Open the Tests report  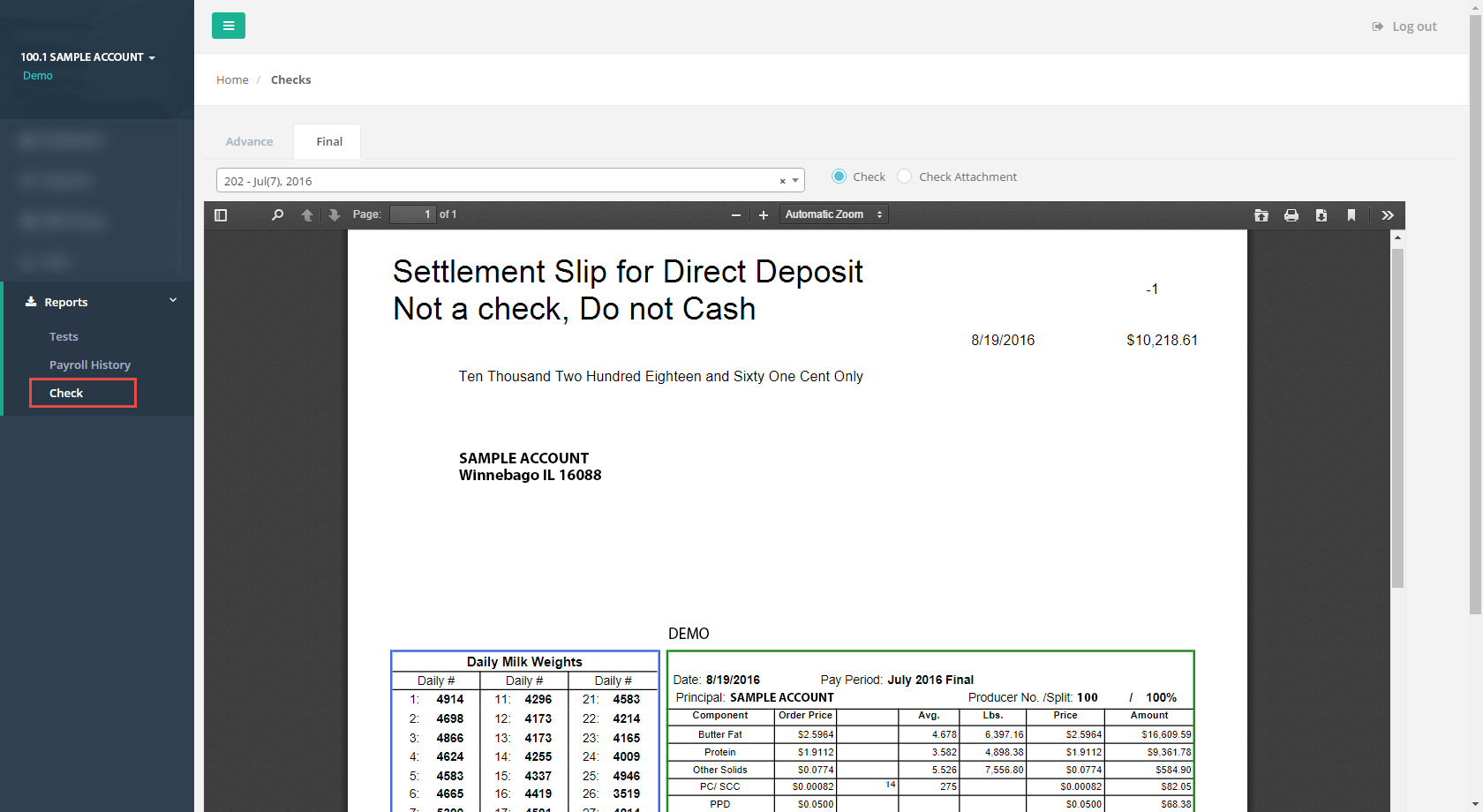pyautogui.click(x=64, y=336)
